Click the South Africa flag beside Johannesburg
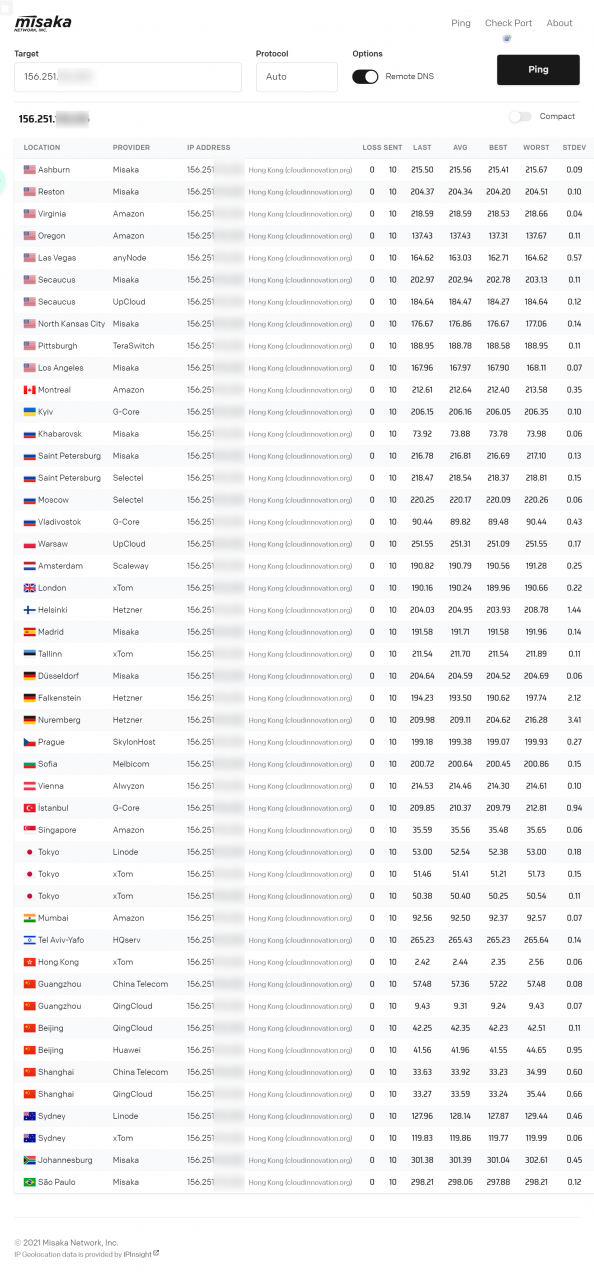 (x=30, y=1160)
